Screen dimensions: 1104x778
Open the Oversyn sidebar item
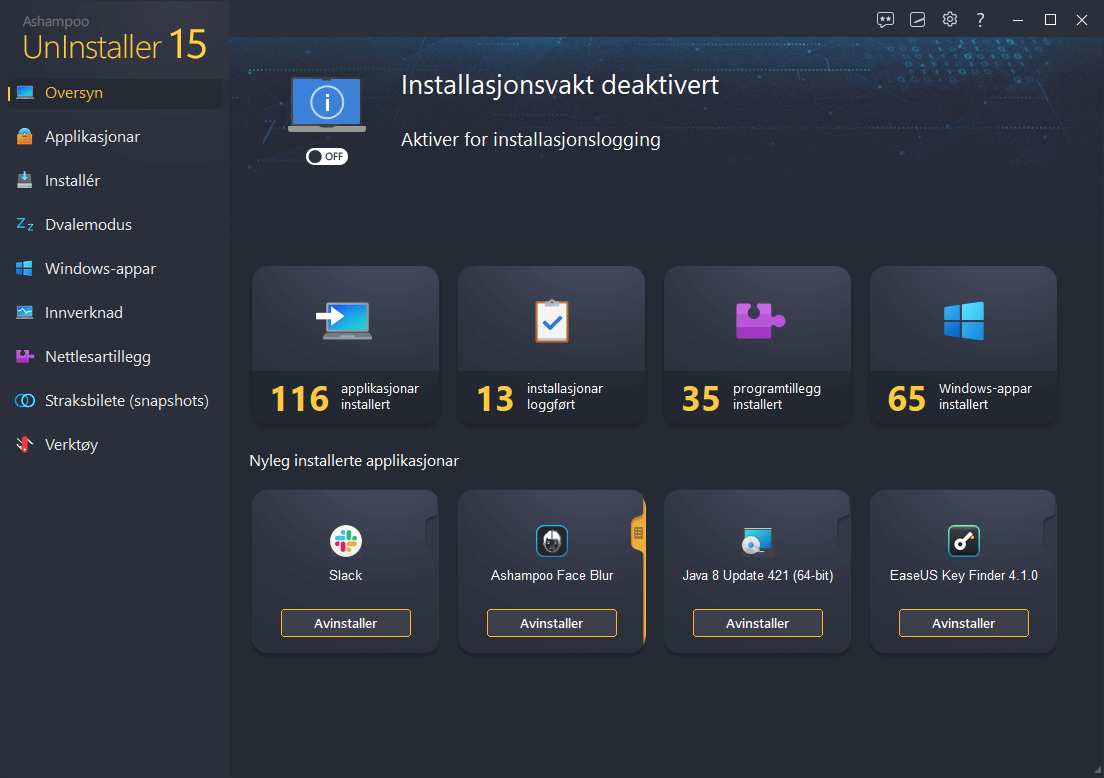113,93
